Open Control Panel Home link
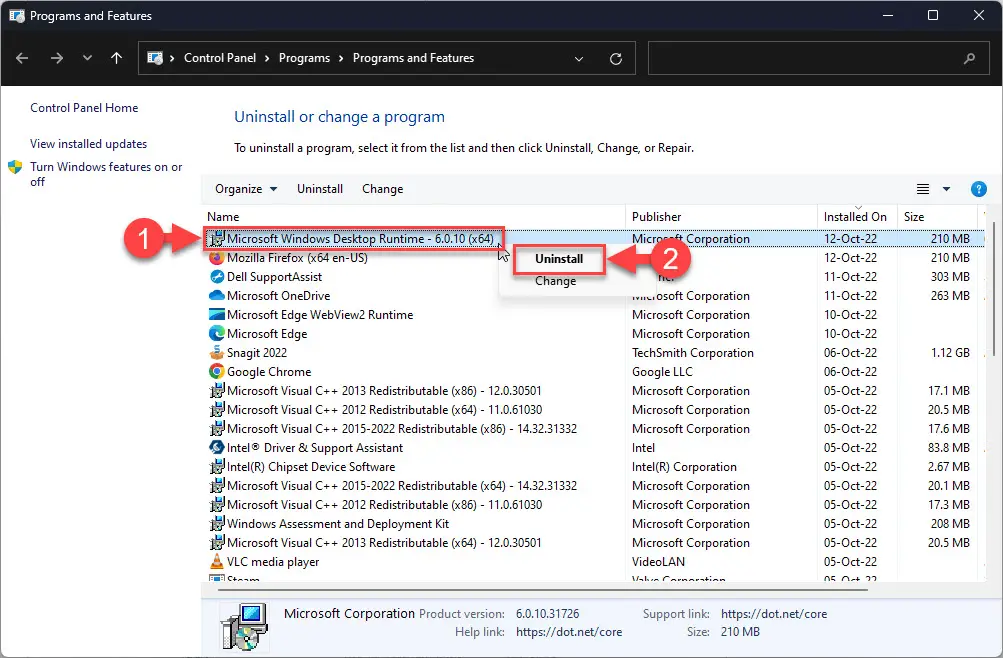This screenshot has height=658, width=1003. click(x=84, y=107)
